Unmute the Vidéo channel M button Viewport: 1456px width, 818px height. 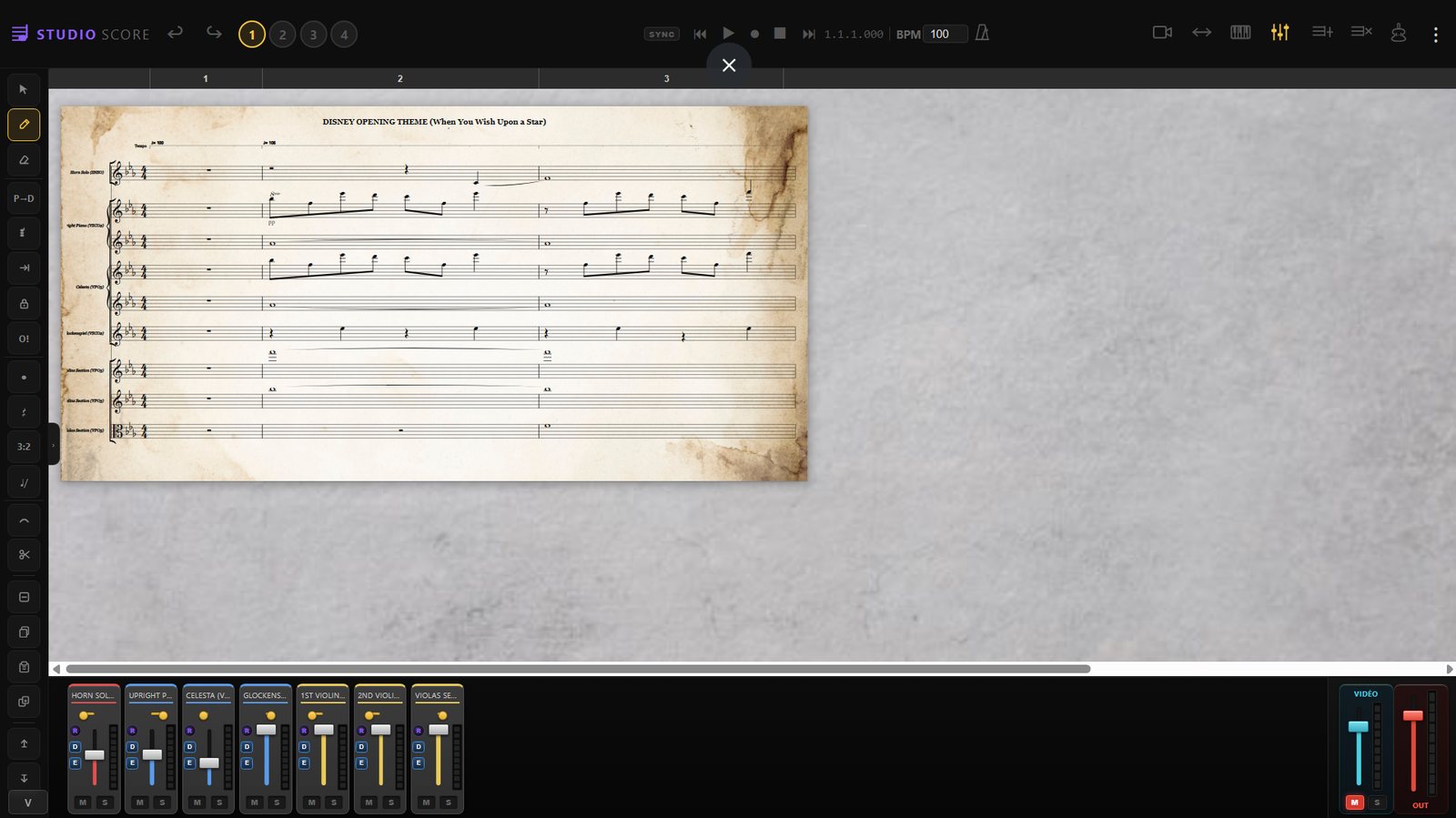1354,802
